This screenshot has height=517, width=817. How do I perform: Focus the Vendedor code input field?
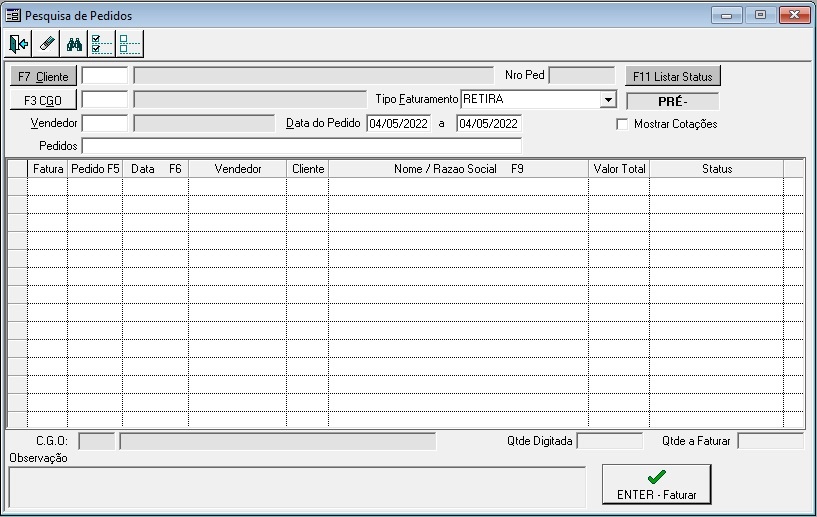105,124
